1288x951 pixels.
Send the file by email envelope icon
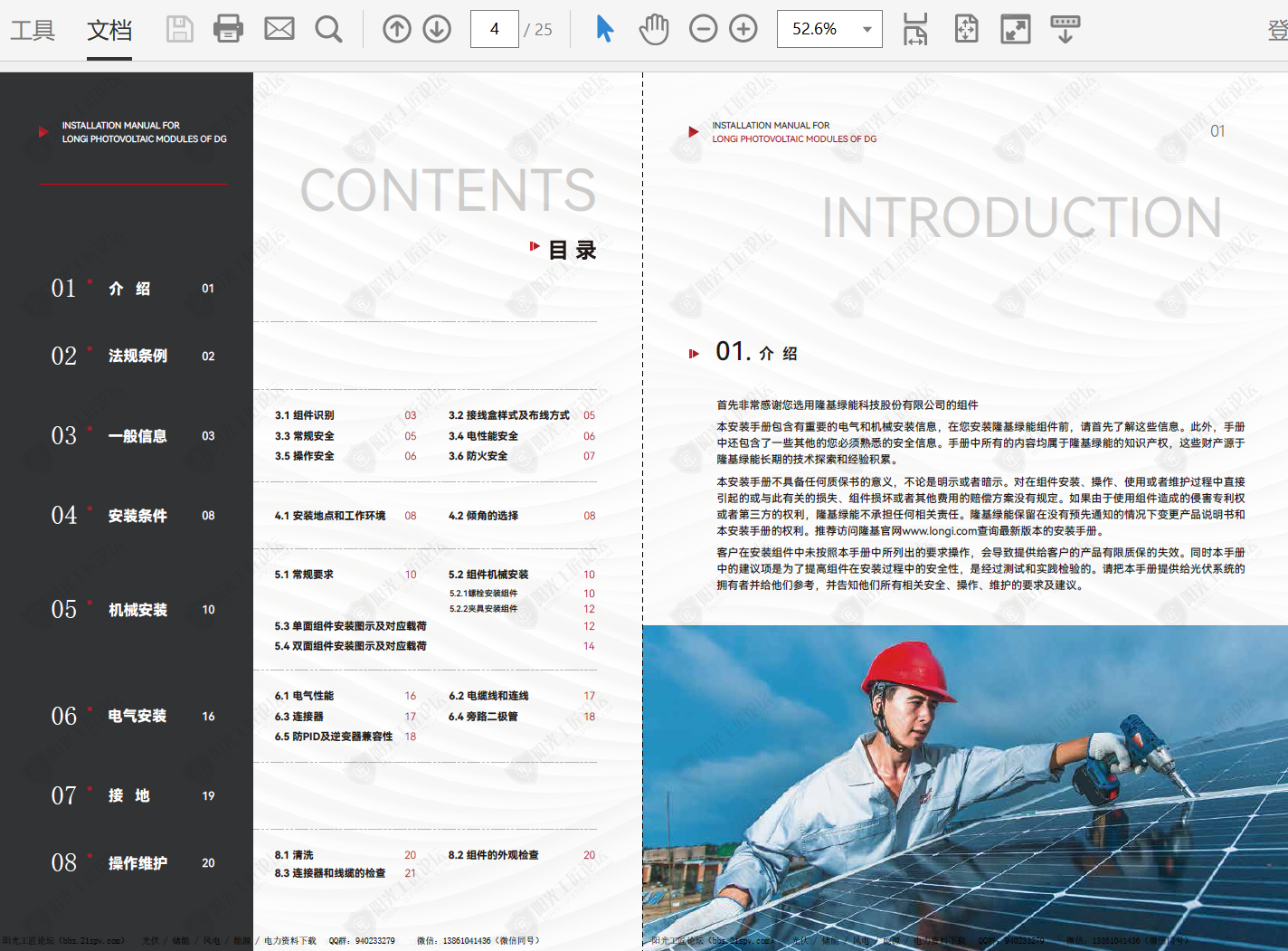click(279, 29)
